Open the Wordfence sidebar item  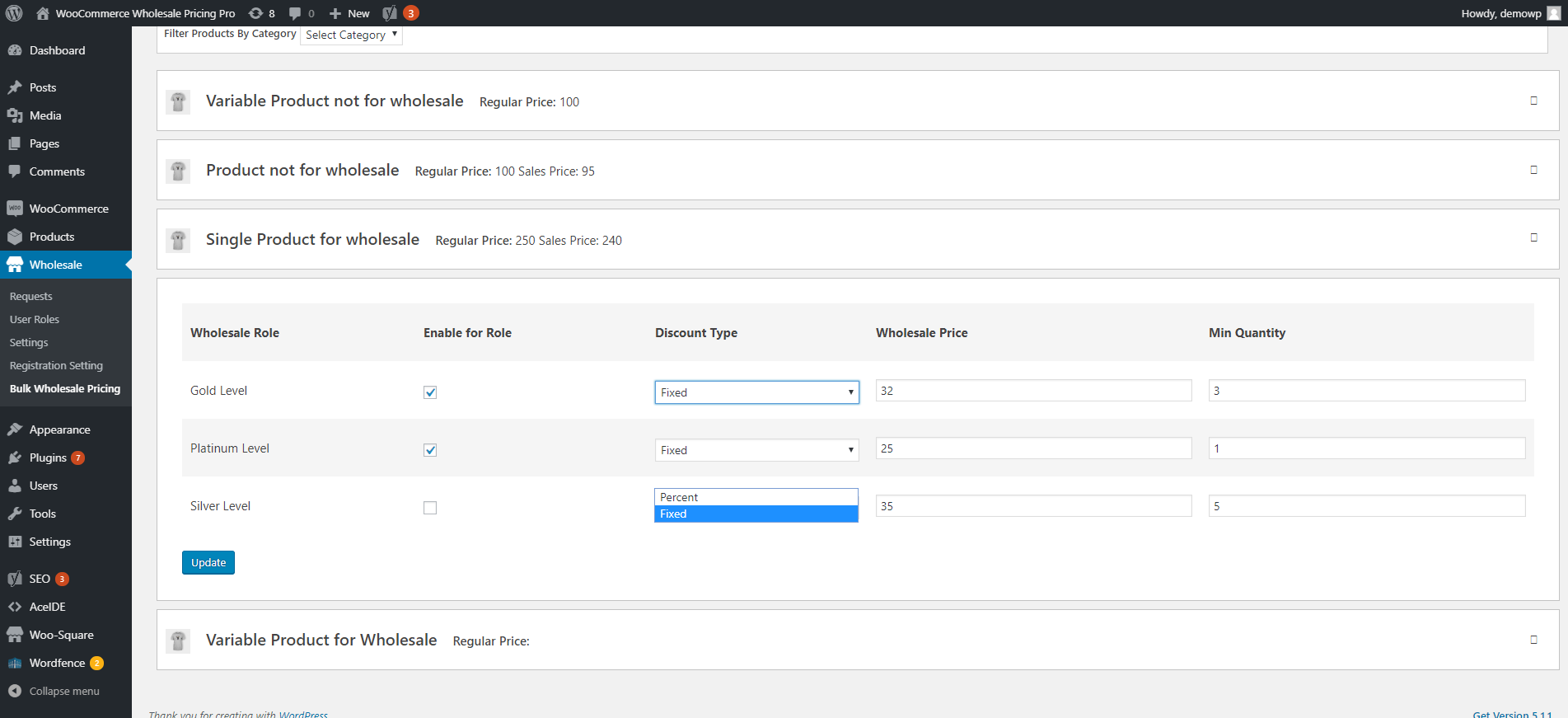point(57,663)
